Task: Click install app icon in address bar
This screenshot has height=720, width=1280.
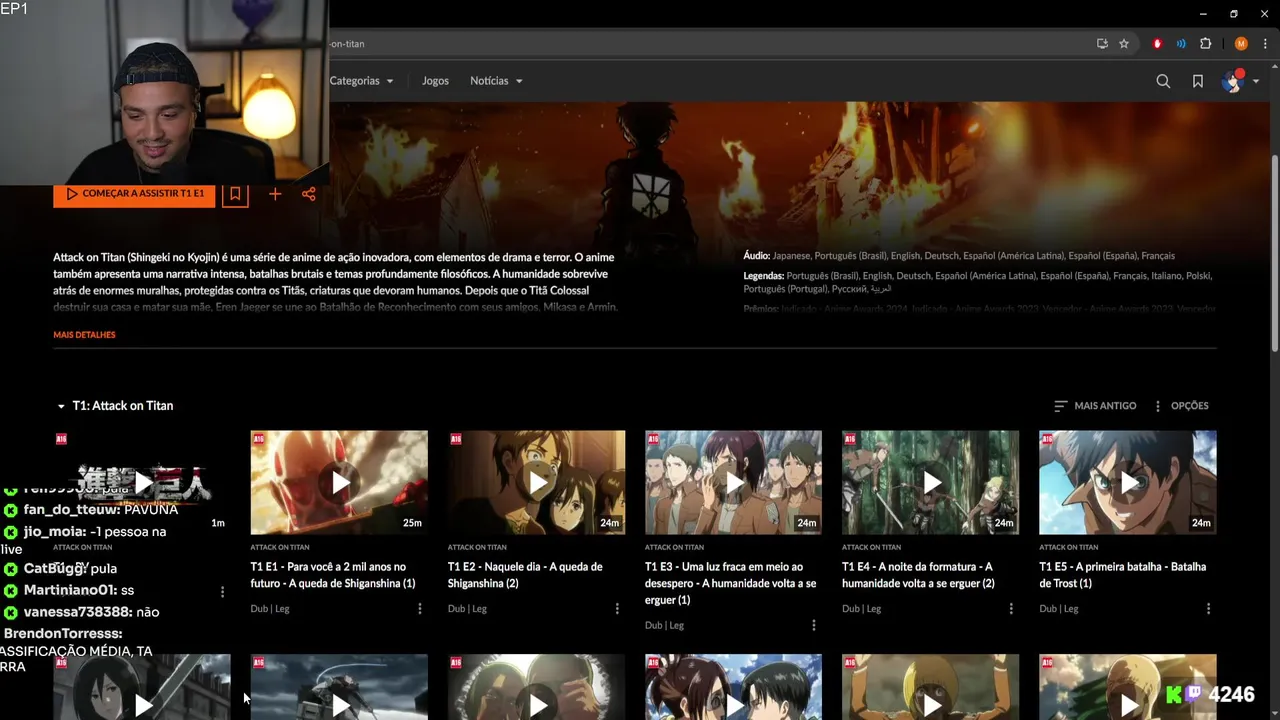Action: [1102, 44]
